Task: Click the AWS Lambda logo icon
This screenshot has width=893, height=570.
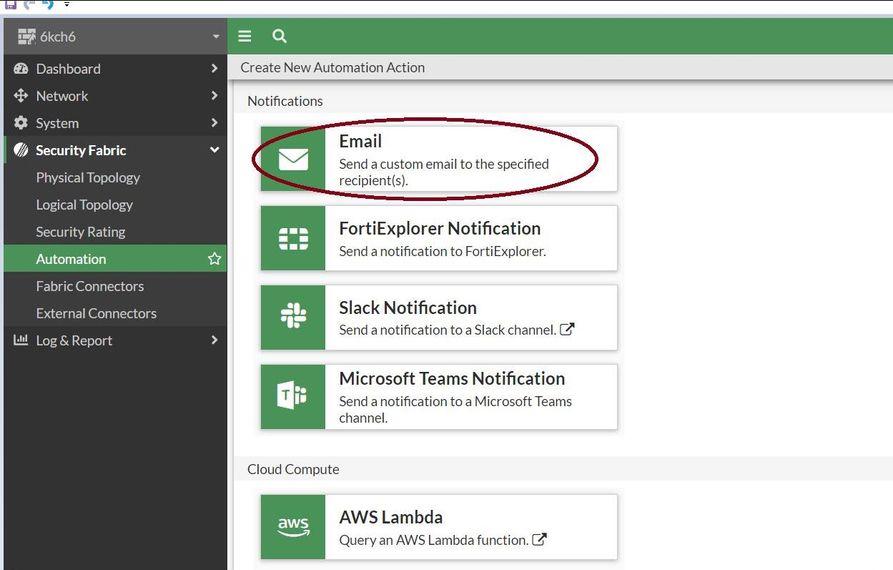Action: (293, 526)
